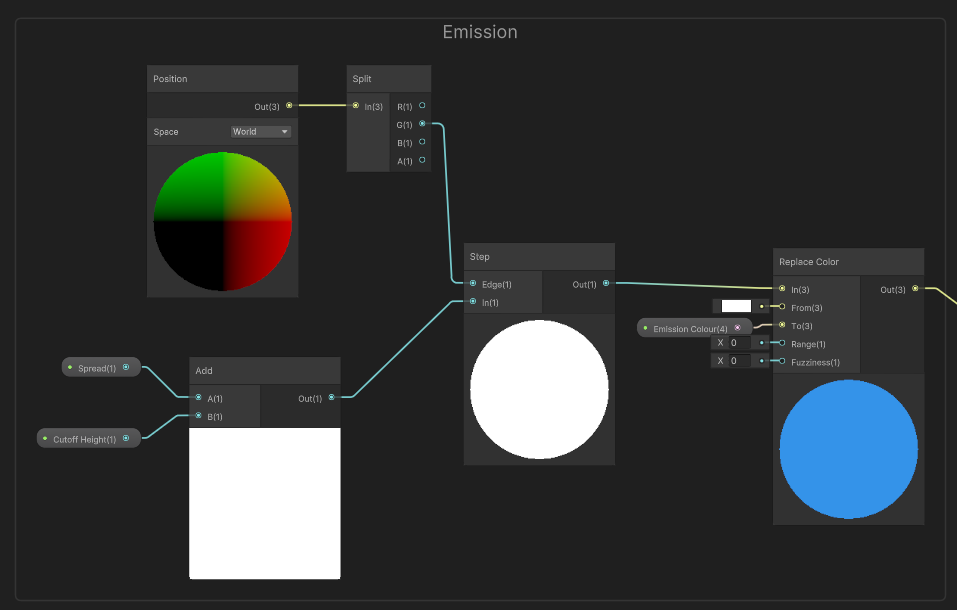Click the In(3) input port on Replace Color
957x610 pixels.
(780, 289)
